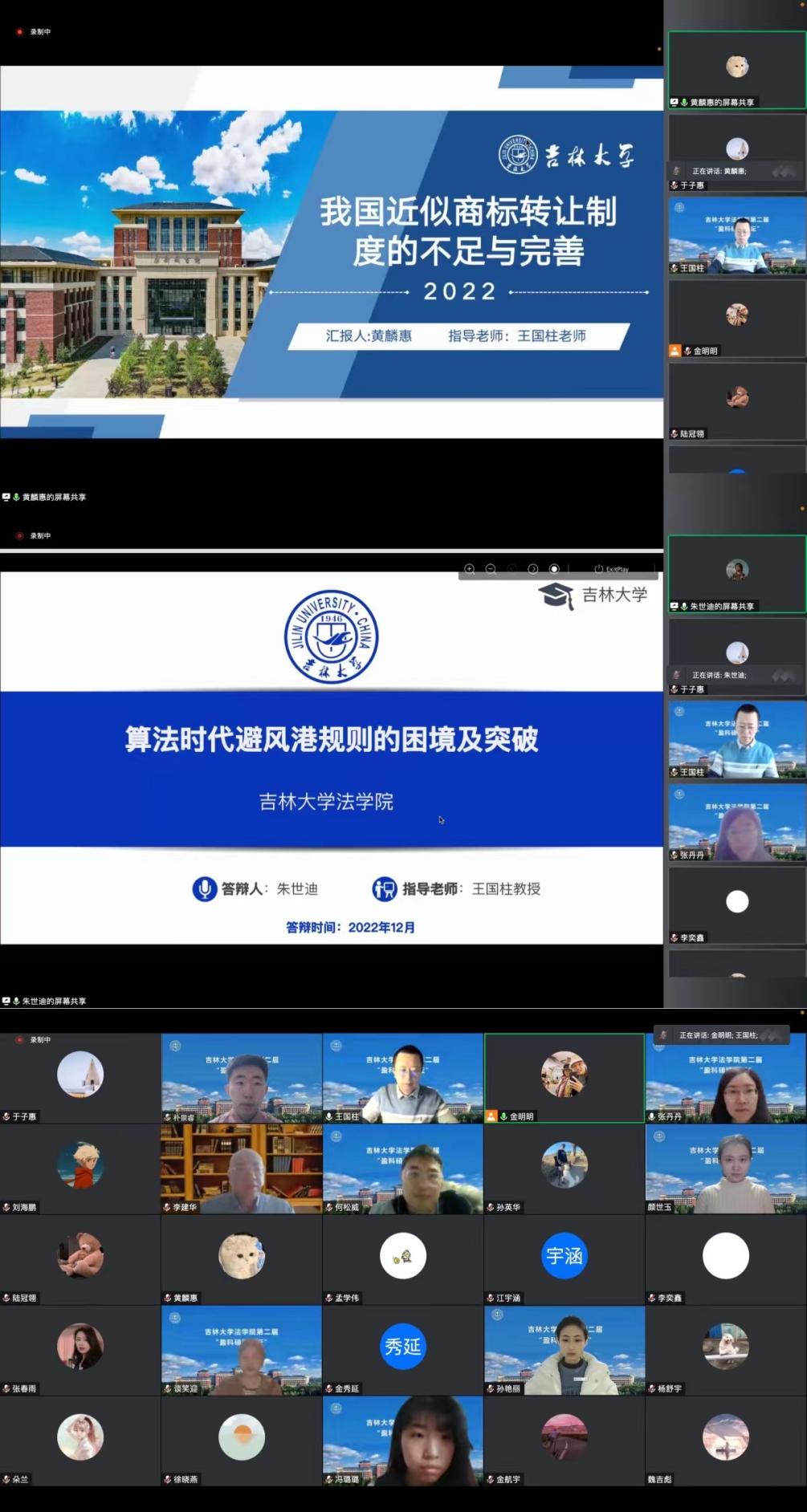Go to next slide arrow
Screen dimensions: 807x1512
pyautogui.click(x=533, y=569)
